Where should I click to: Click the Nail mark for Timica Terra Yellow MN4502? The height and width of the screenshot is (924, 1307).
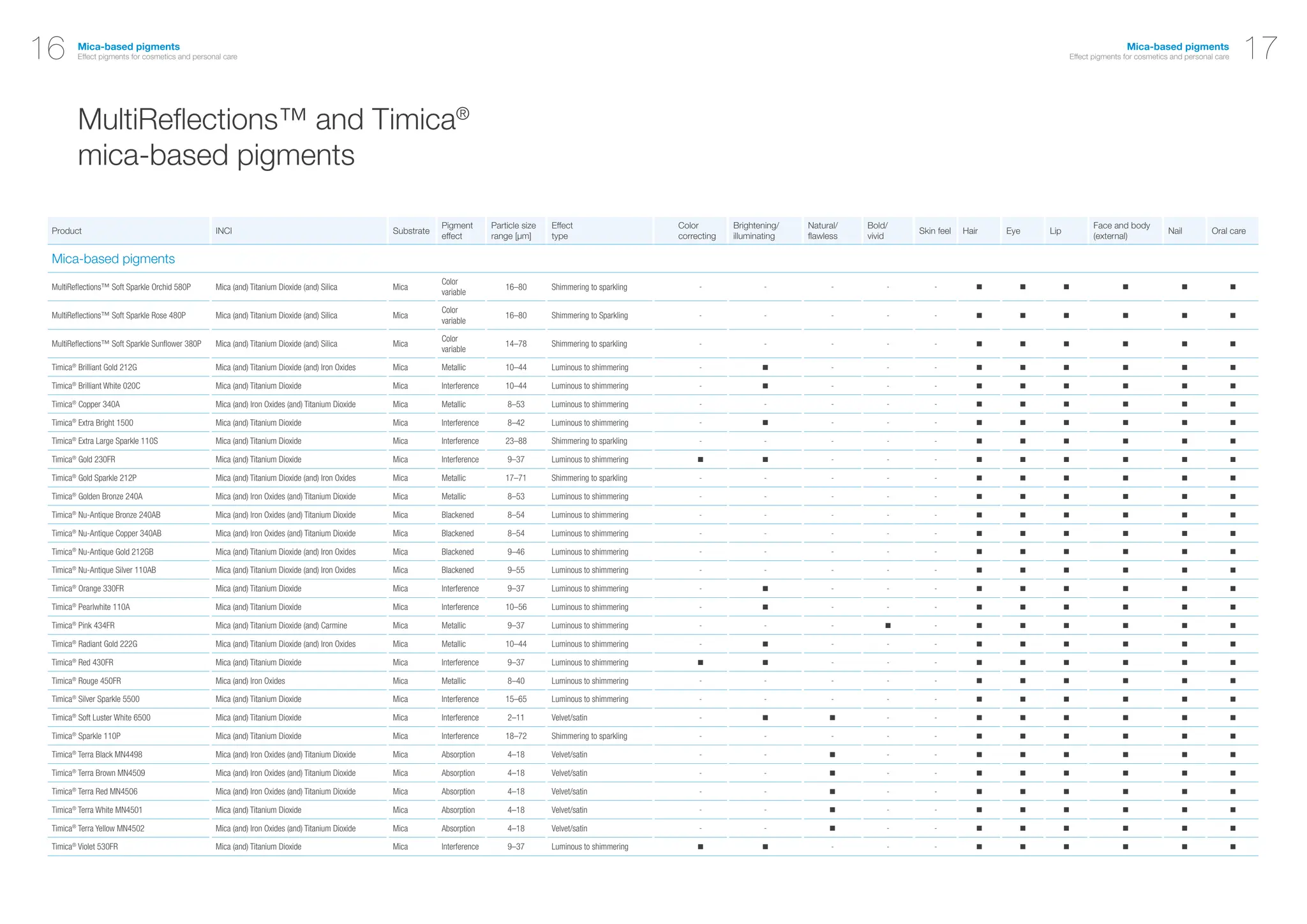pos(1184,828)
